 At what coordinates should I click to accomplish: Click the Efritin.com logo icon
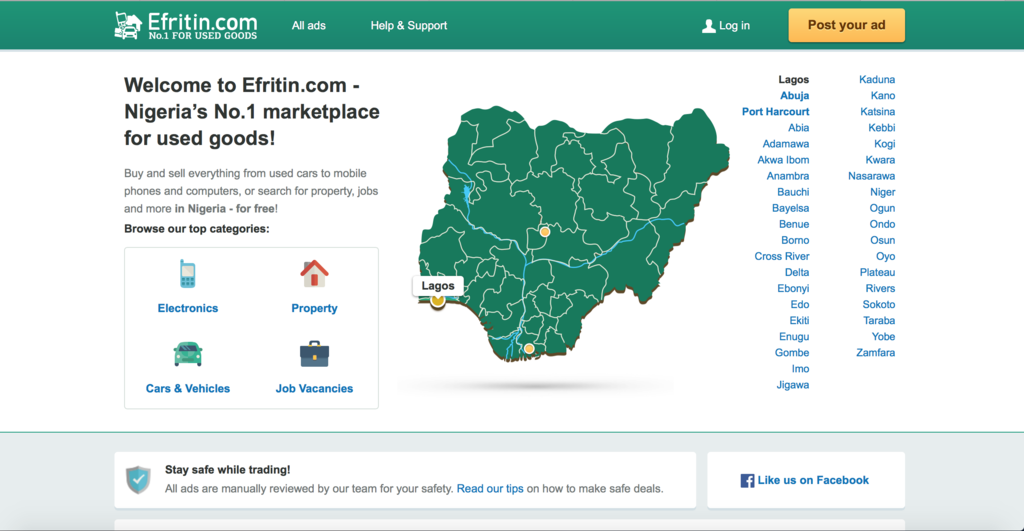coord(127,25)
